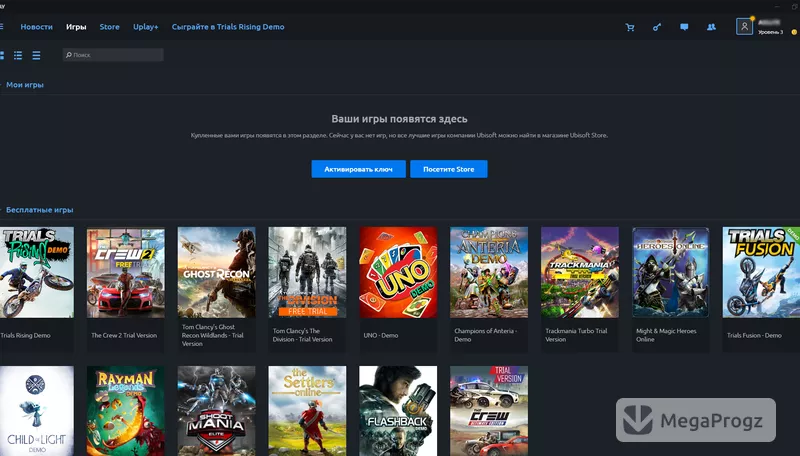
Task: Open Flashback Demo cover
Action: 398,411
